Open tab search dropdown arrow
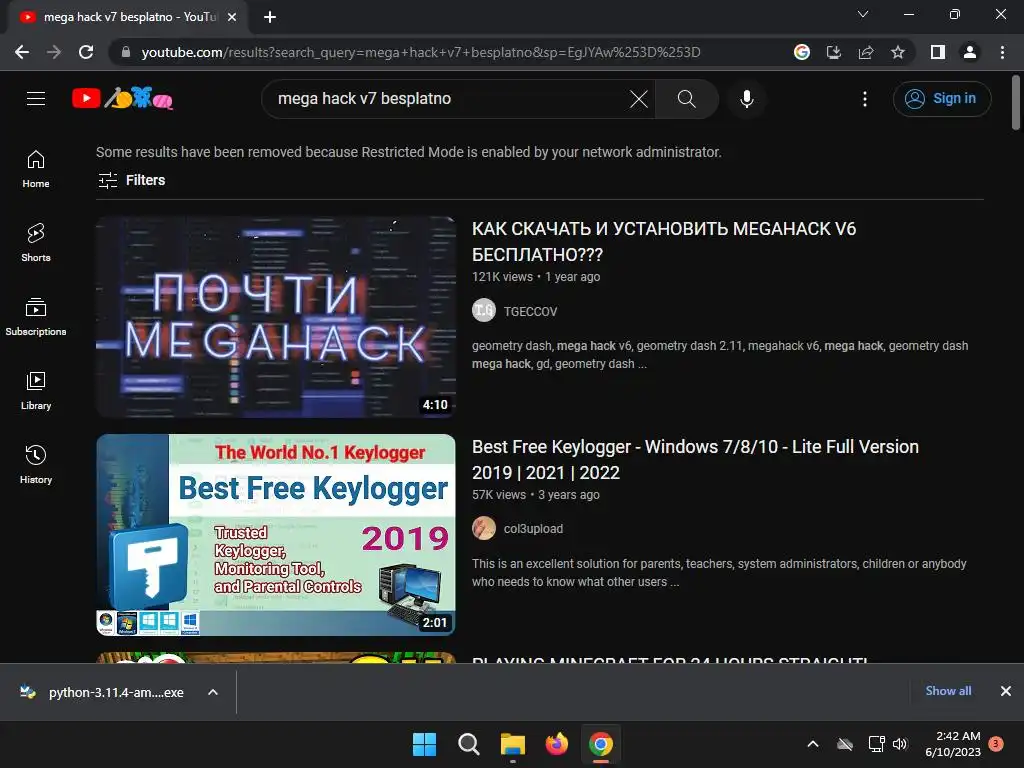This screenshot has width=1024, height=768. tap(863, 14)
